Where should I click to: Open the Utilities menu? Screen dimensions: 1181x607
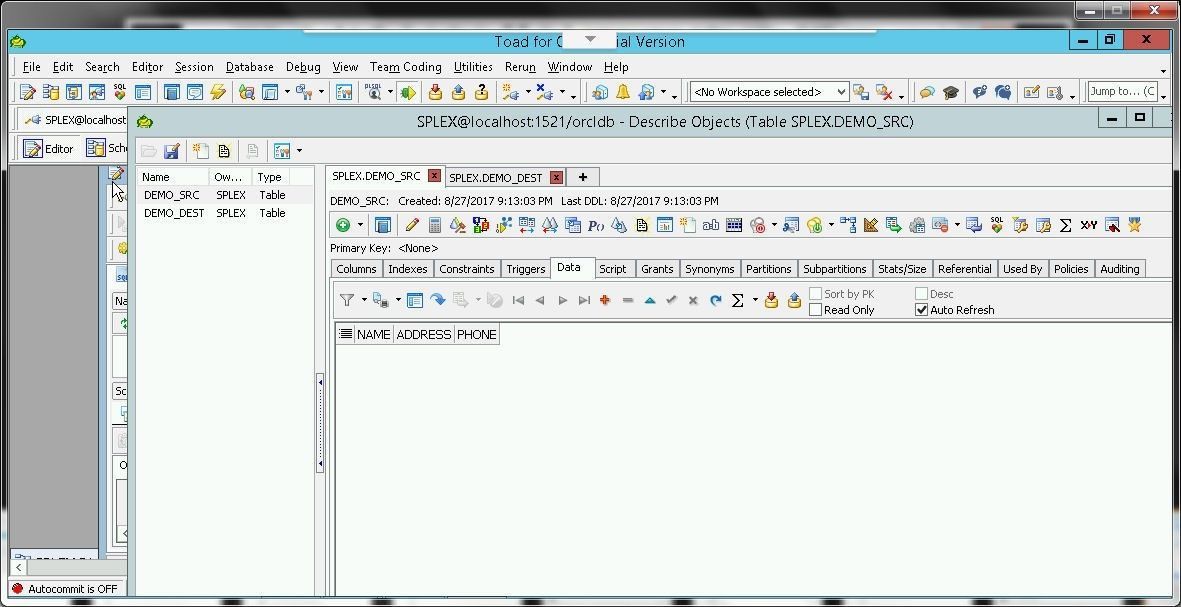473,67
